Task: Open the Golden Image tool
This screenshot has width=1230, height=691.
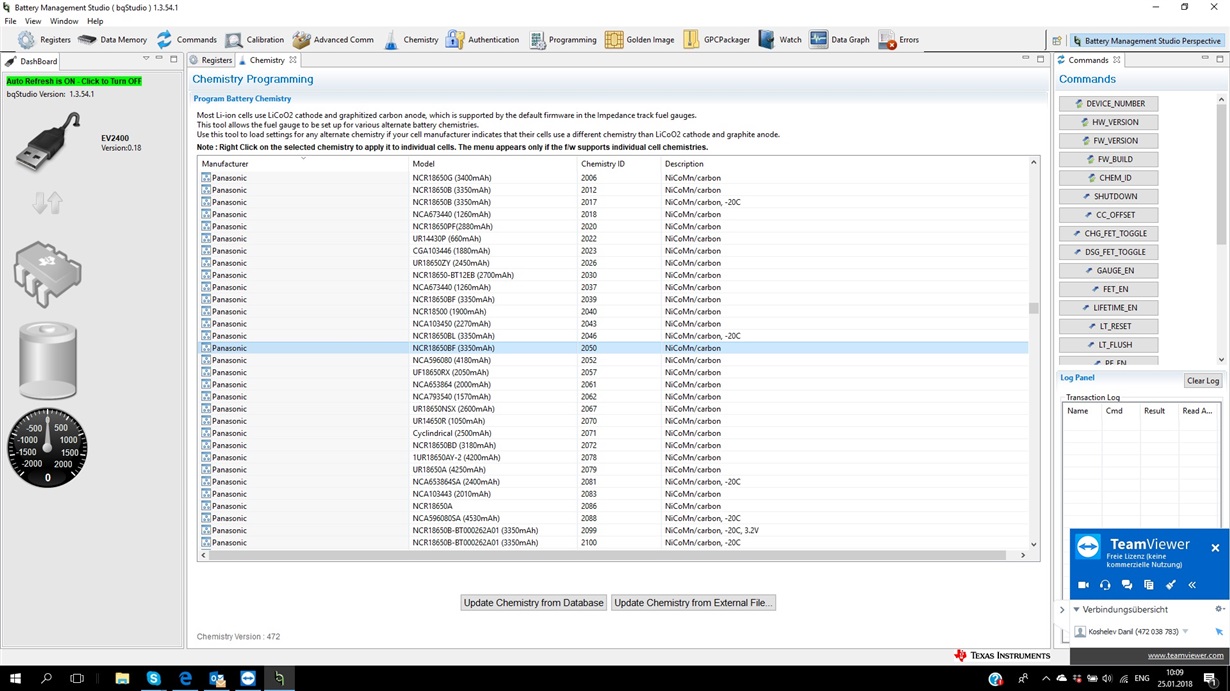Action: pos(639,40)
